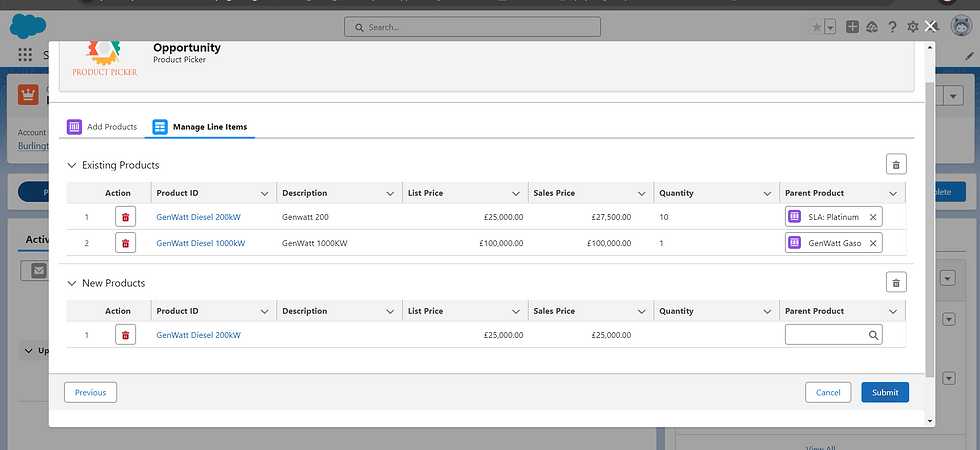The image size is (980, 450).
Task: Open Salesforce Help question mark icon
Action: 892,27
